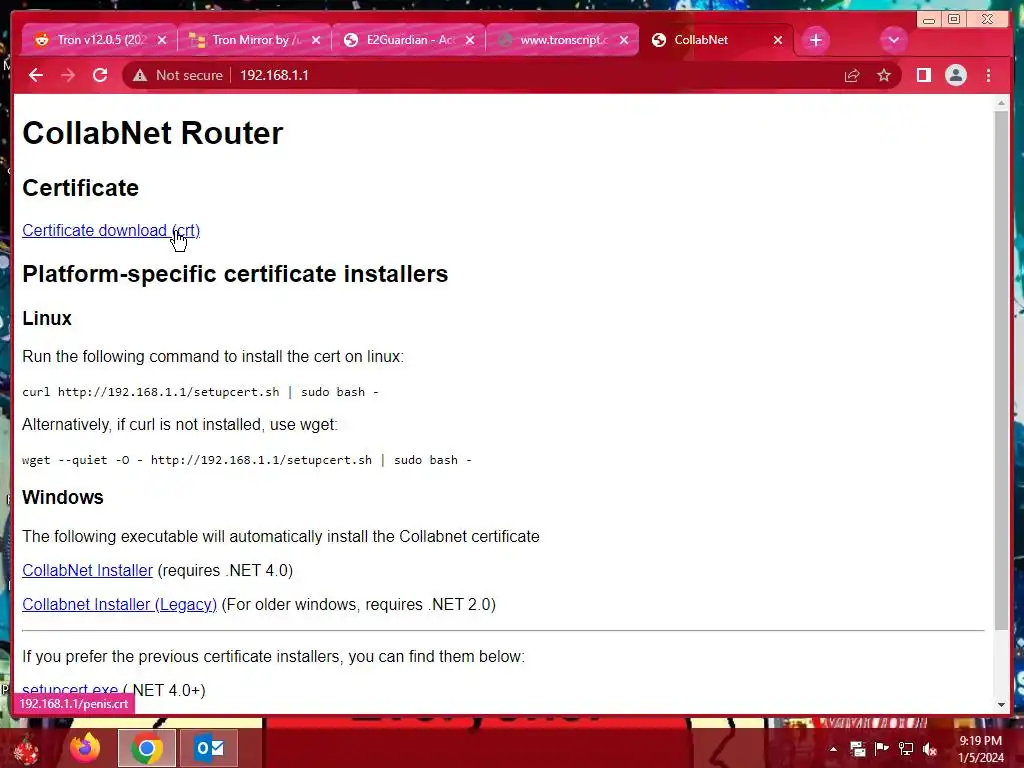Go back with the browser back arrow

click(x=36, y=75)
